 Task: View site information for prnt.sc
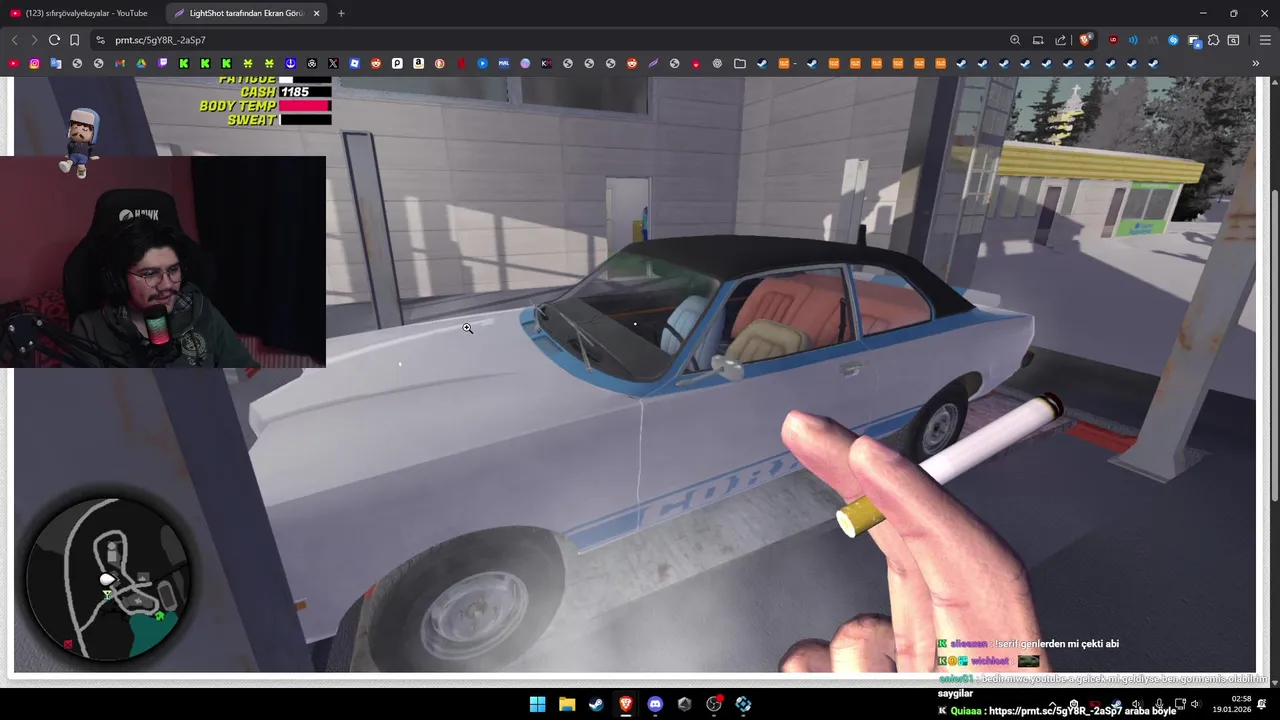tap(100, 40)
